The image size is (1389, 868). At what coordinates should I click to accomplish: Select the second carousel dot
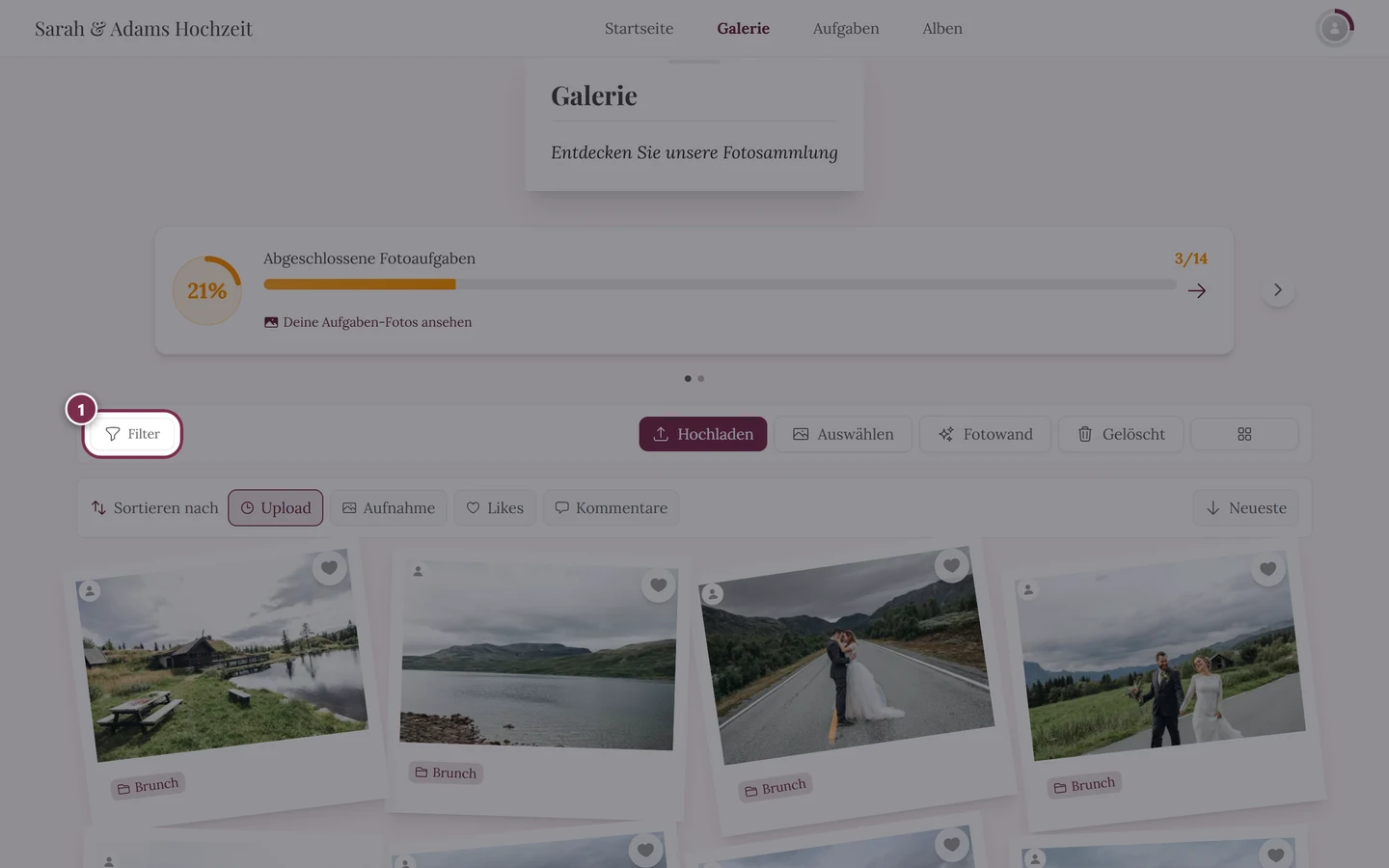[x=701, y=379]
